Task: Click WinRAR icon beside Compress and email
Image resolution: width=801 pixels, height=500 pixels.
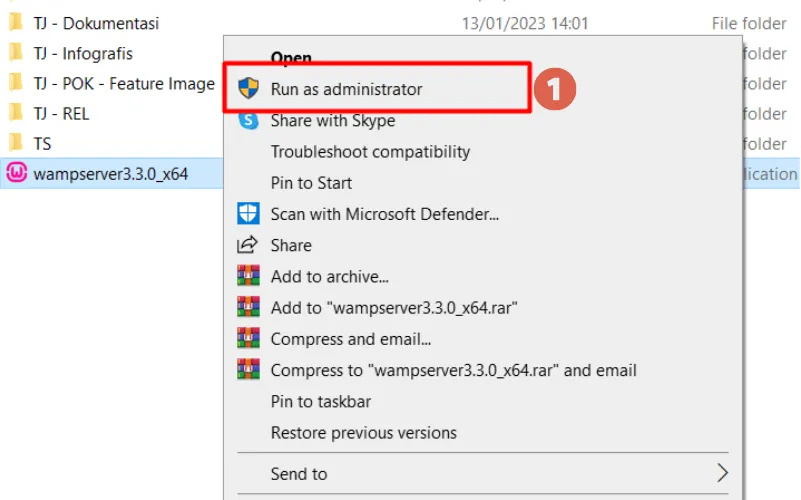Action: click(x=248, y=338)
